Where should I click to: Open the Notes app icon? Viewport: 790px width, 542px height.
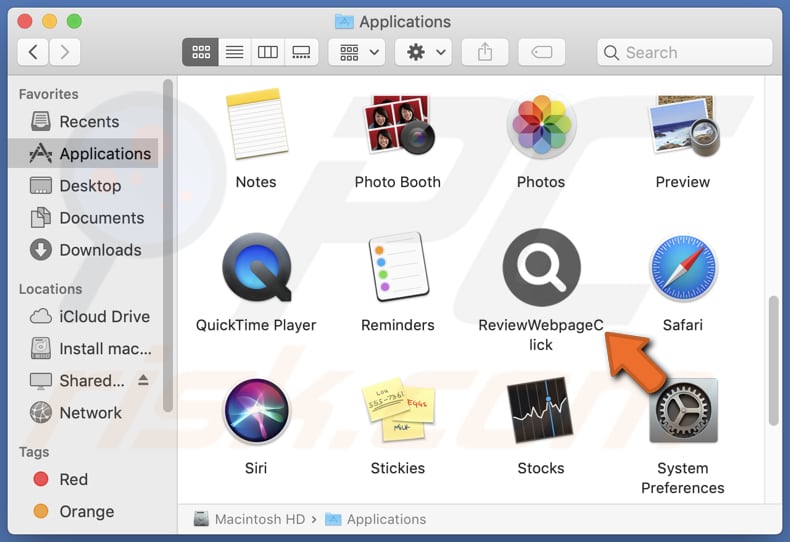click(x=257, y=123)
